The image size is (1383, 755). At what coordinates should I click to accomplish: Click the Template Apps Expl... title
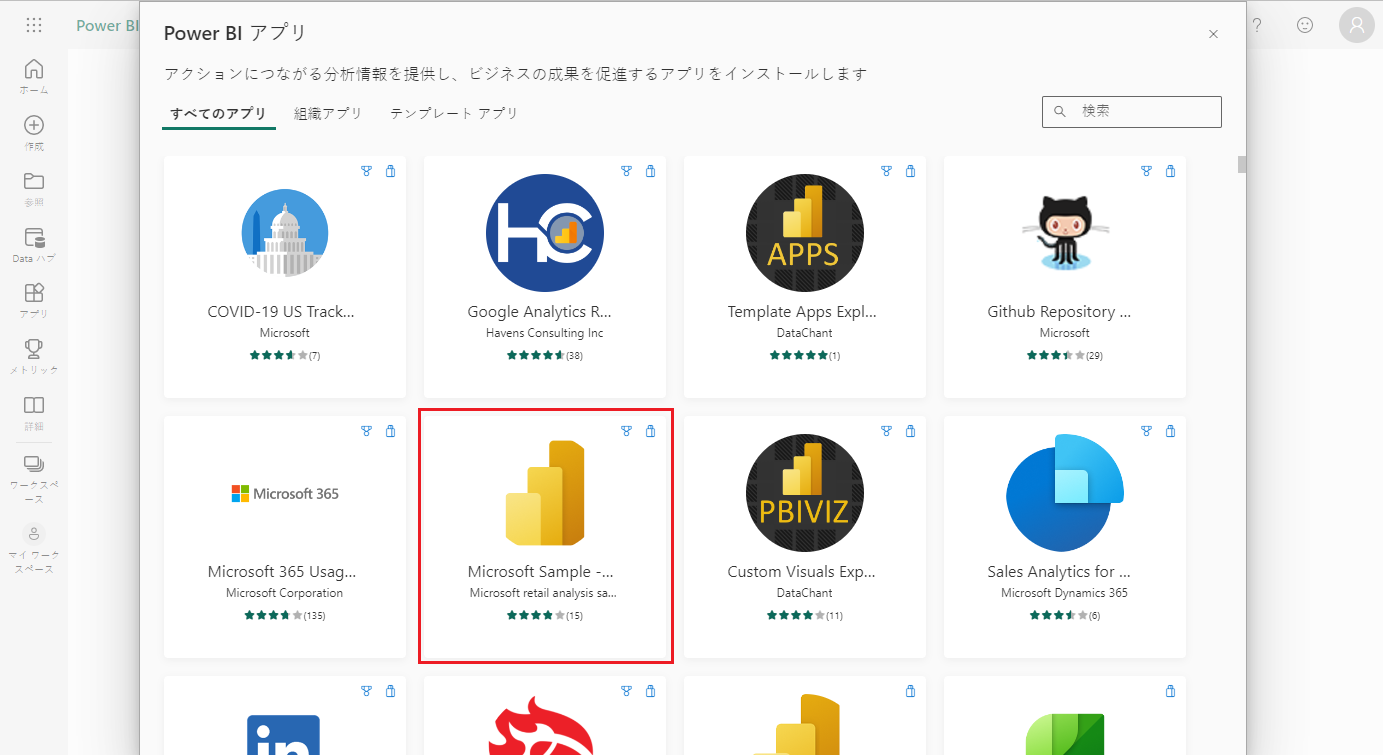[x=802, y=312]
